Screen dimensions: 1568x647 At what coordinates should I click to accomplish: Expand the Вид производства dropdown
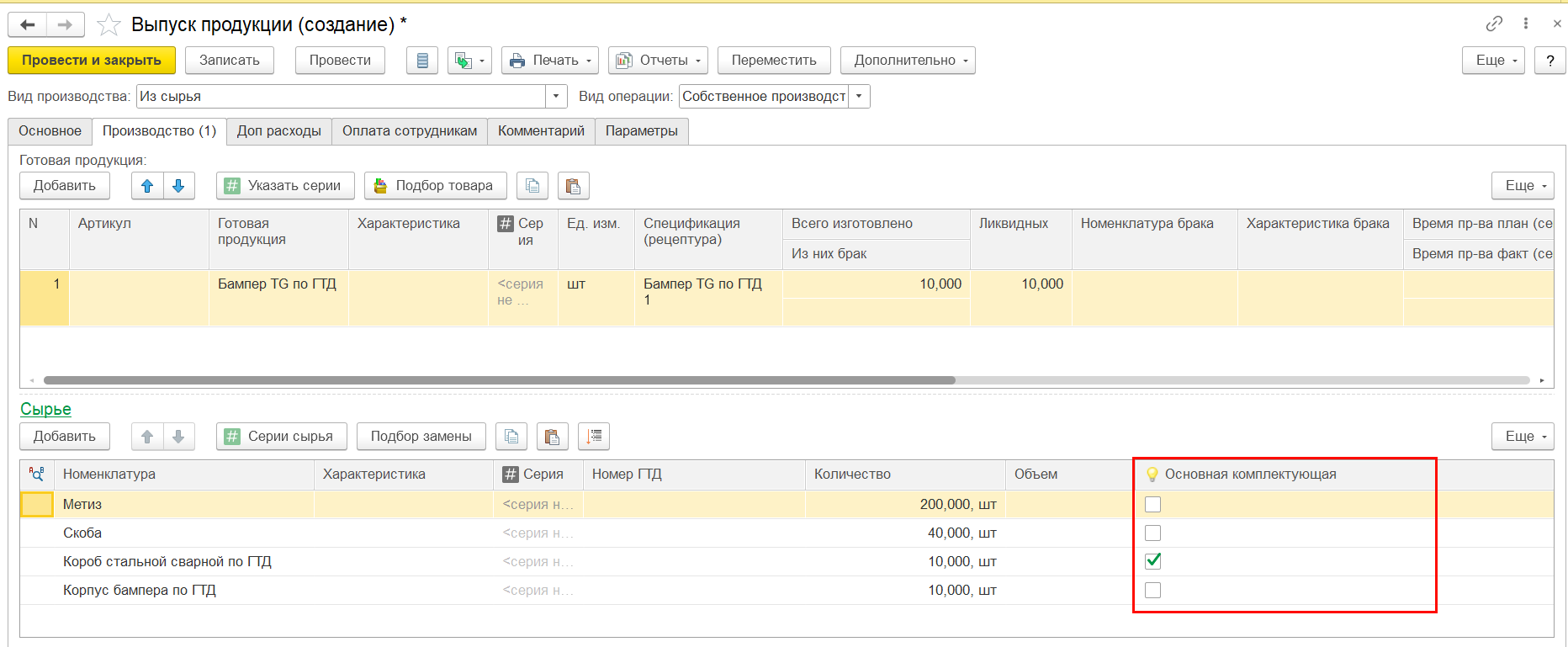point(556,97)
